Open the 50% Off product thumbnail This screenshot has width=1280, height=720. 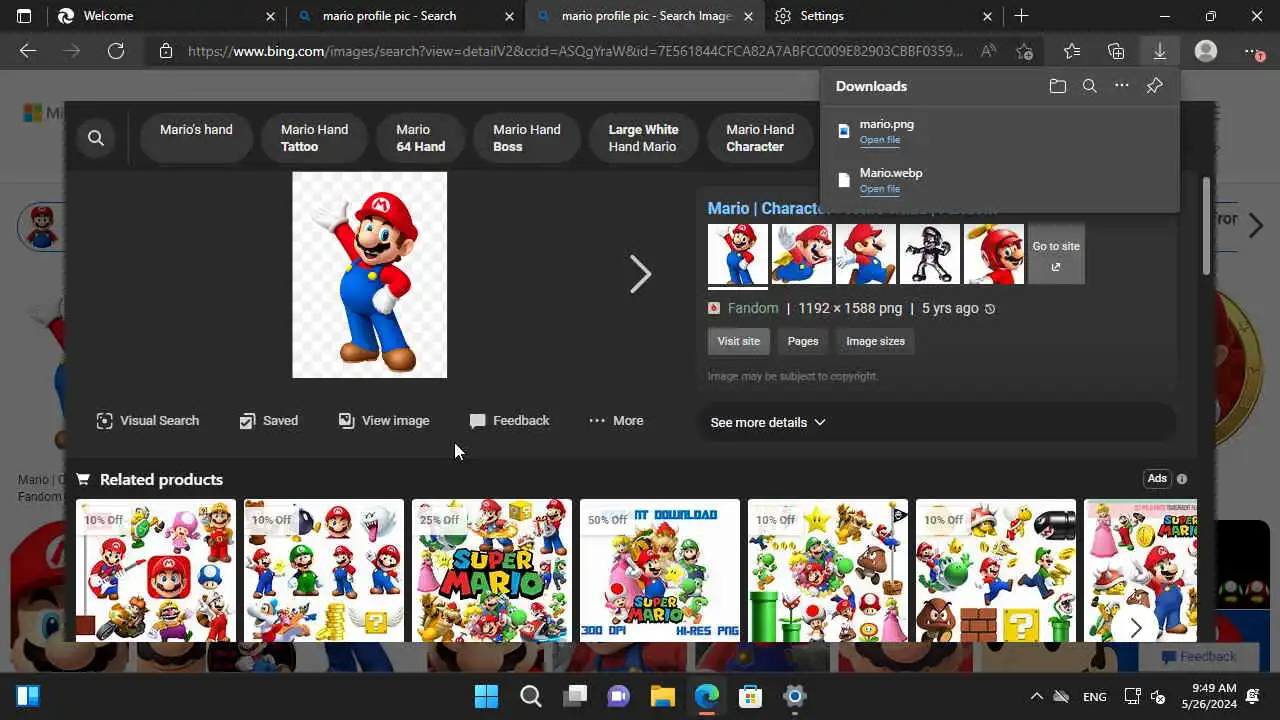click(660, 570)
